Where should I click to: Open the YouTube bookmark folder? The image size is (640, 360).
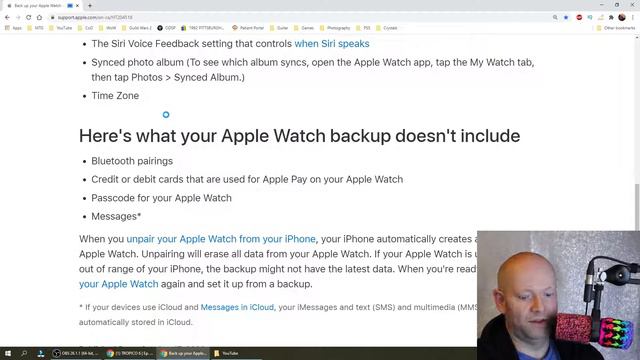click(x=60, y=28)
